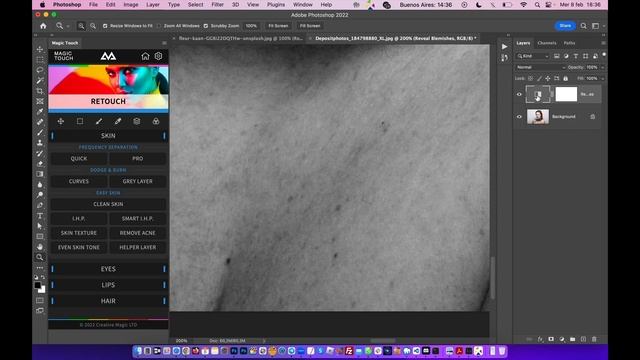Go to Photoshop home screen
The image size is (640, 360).
43,26
